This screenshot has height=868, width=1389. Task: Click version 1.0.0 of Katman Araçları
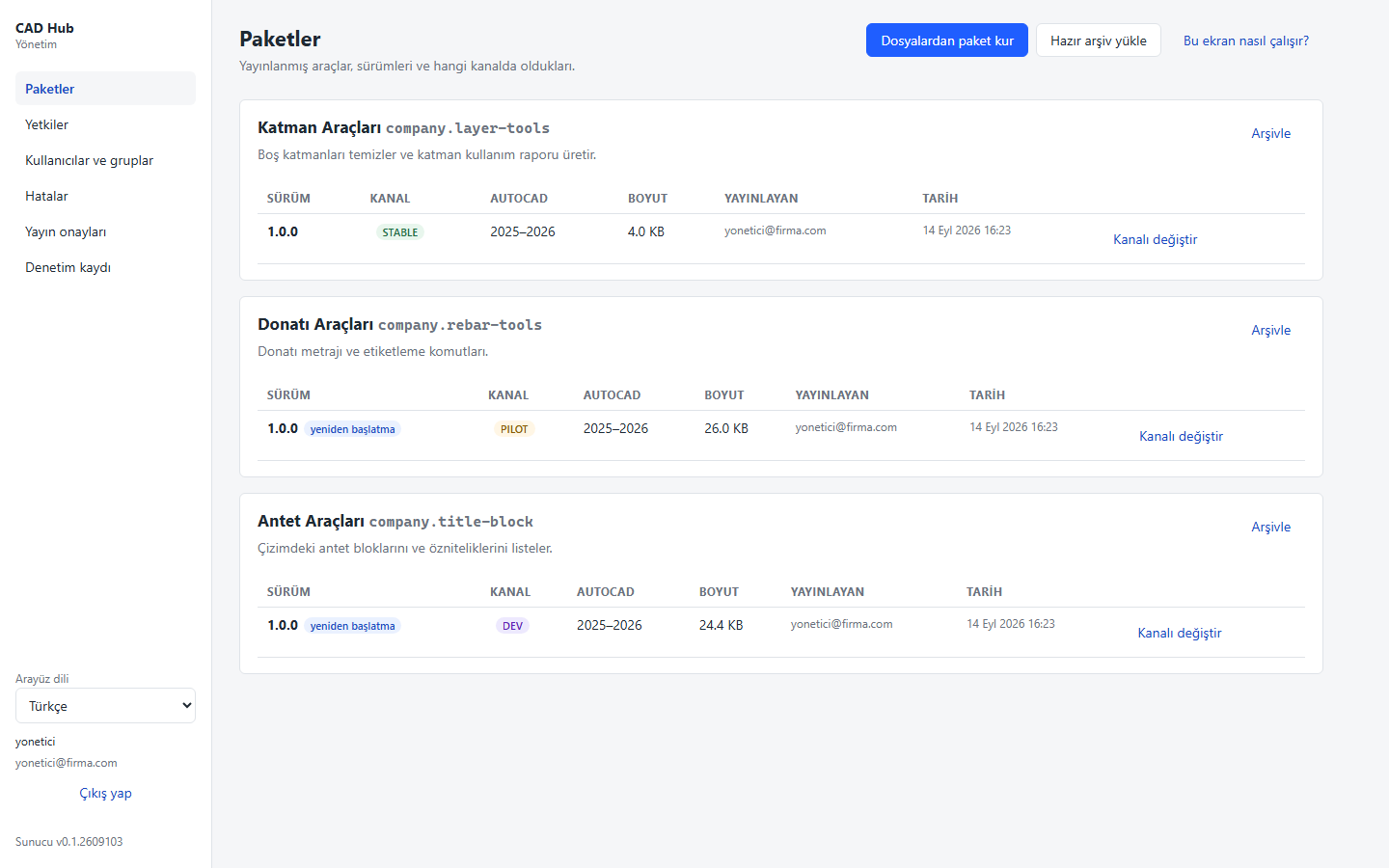point(283,231)
